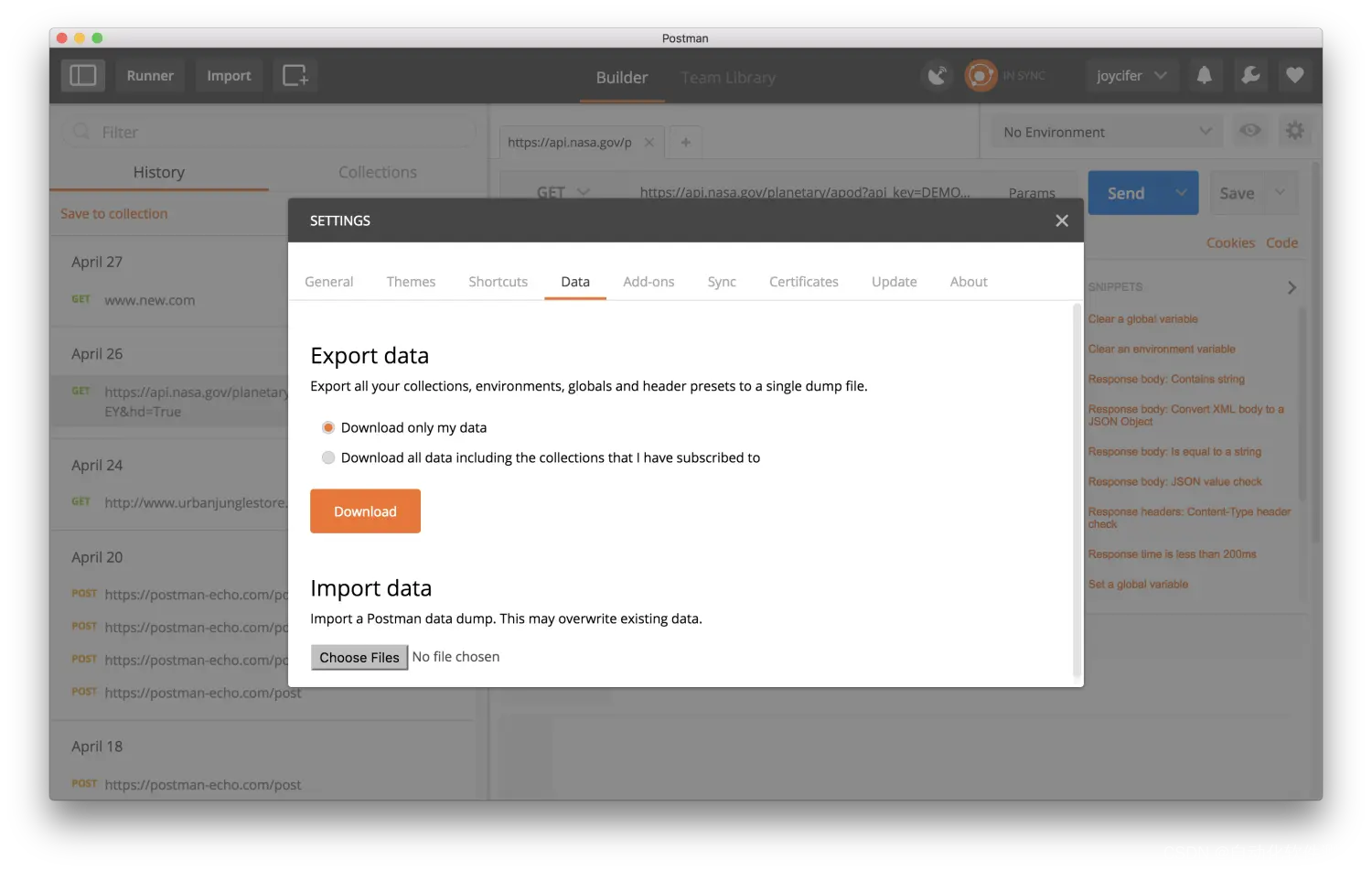Insert snippet Response body: Is equal to string
The image size is (1372, 871).
(x=1174, y=452)
